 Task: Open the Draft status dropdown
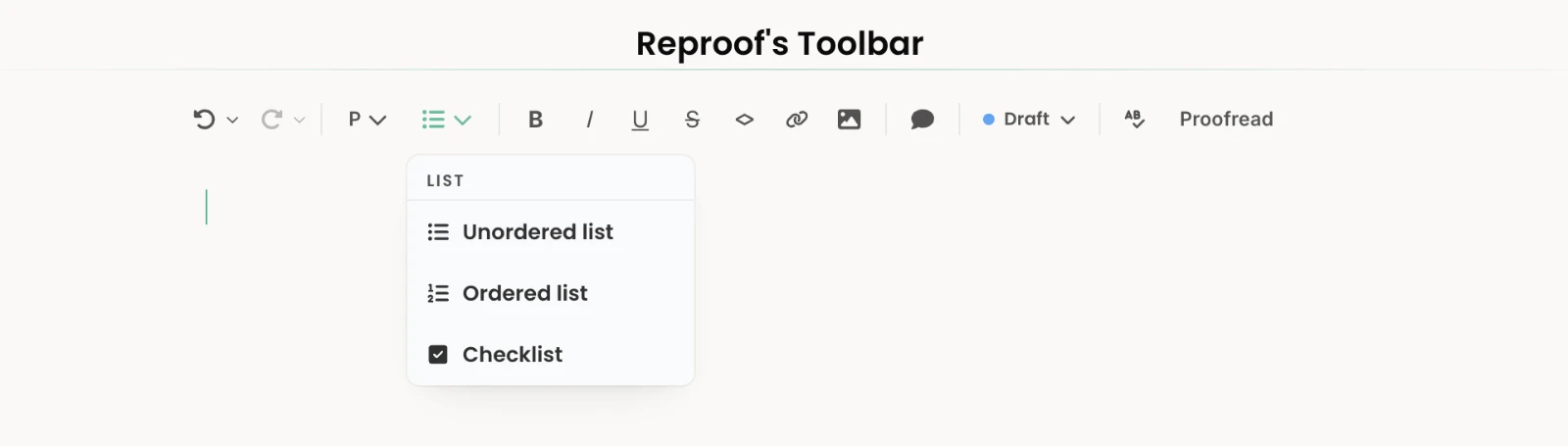(x=1029, y=120)
